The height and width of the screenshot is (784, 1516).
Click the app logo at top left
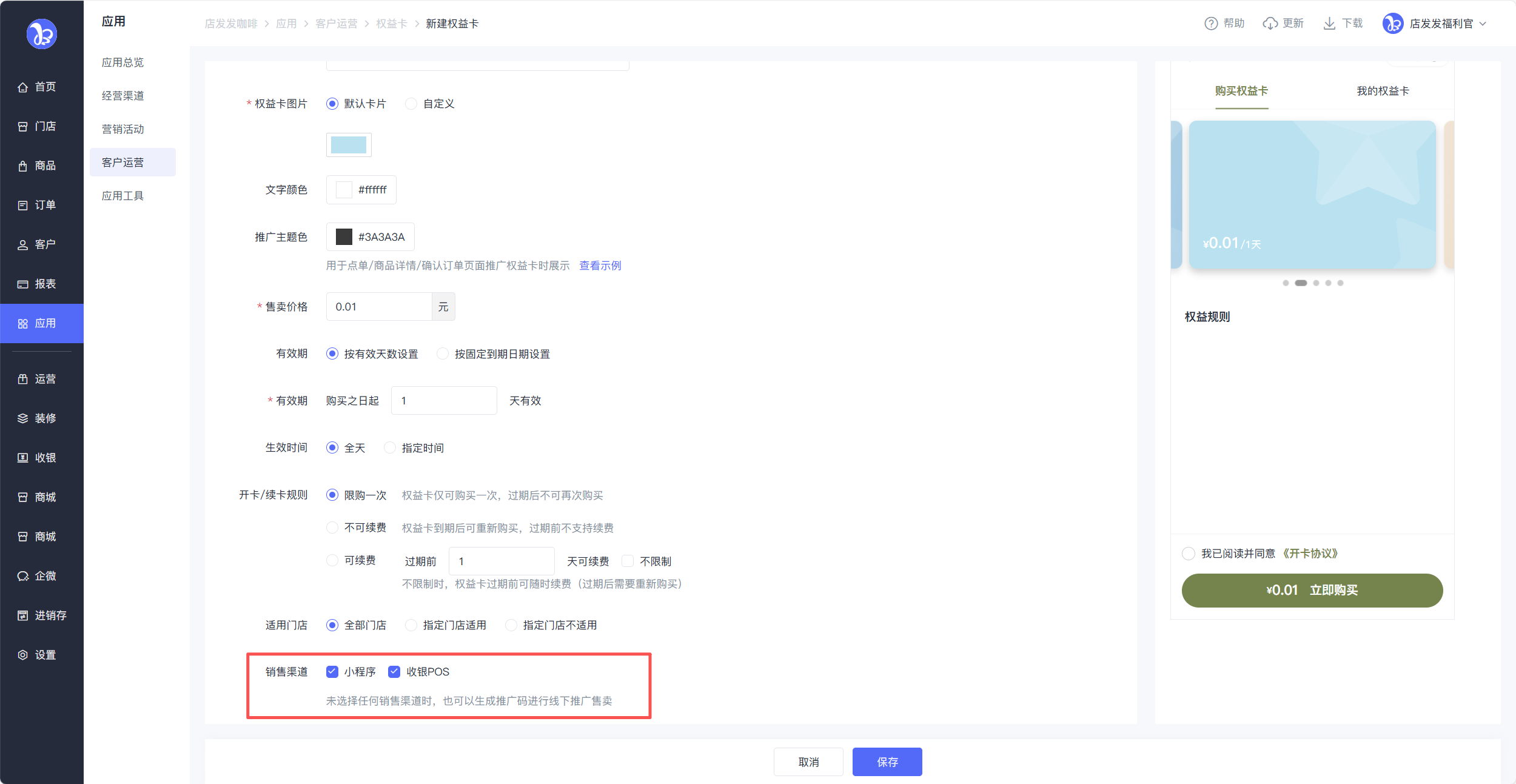pos(41,34)
